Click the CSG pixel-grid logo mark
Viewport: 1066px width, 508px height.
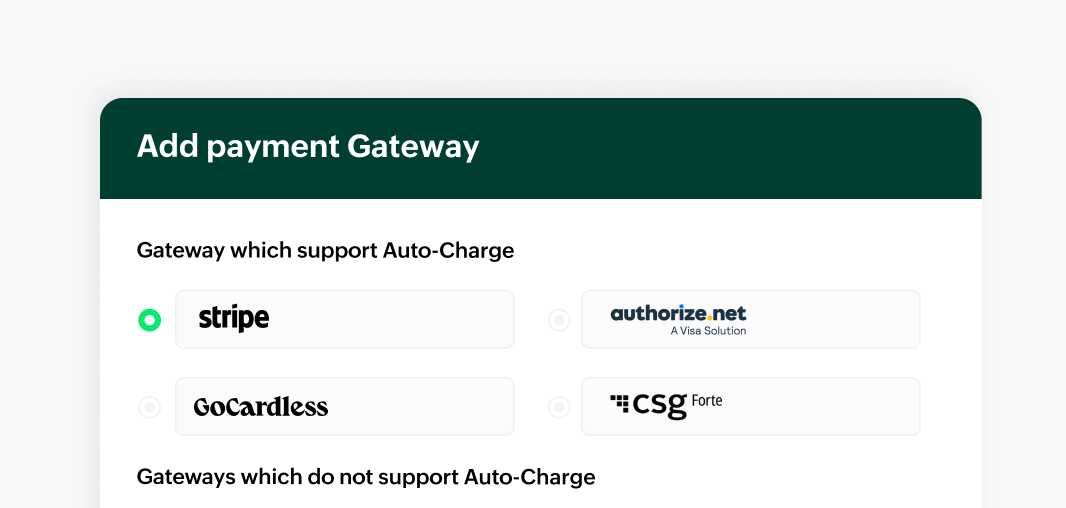620,403
